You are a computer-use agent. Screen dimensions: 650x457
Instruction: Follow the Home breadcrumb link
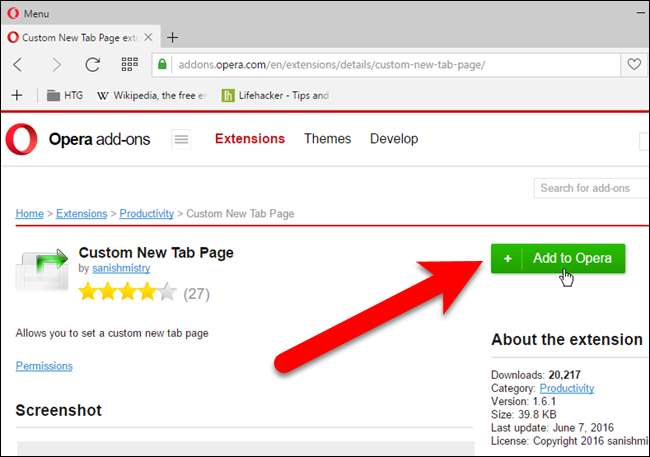point(29,214)
